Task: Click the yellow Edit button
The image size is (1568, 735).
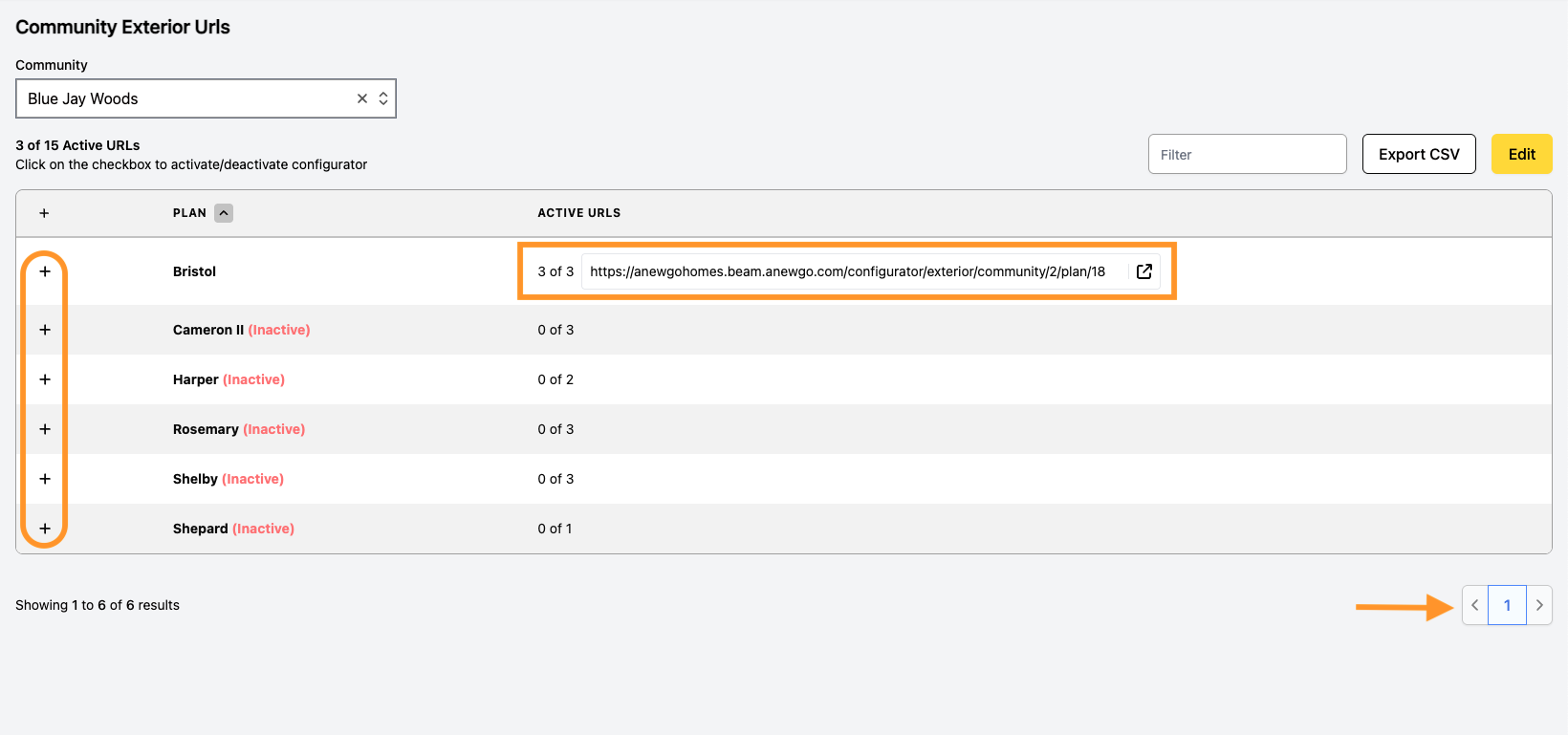Action: click(1522, 154)
